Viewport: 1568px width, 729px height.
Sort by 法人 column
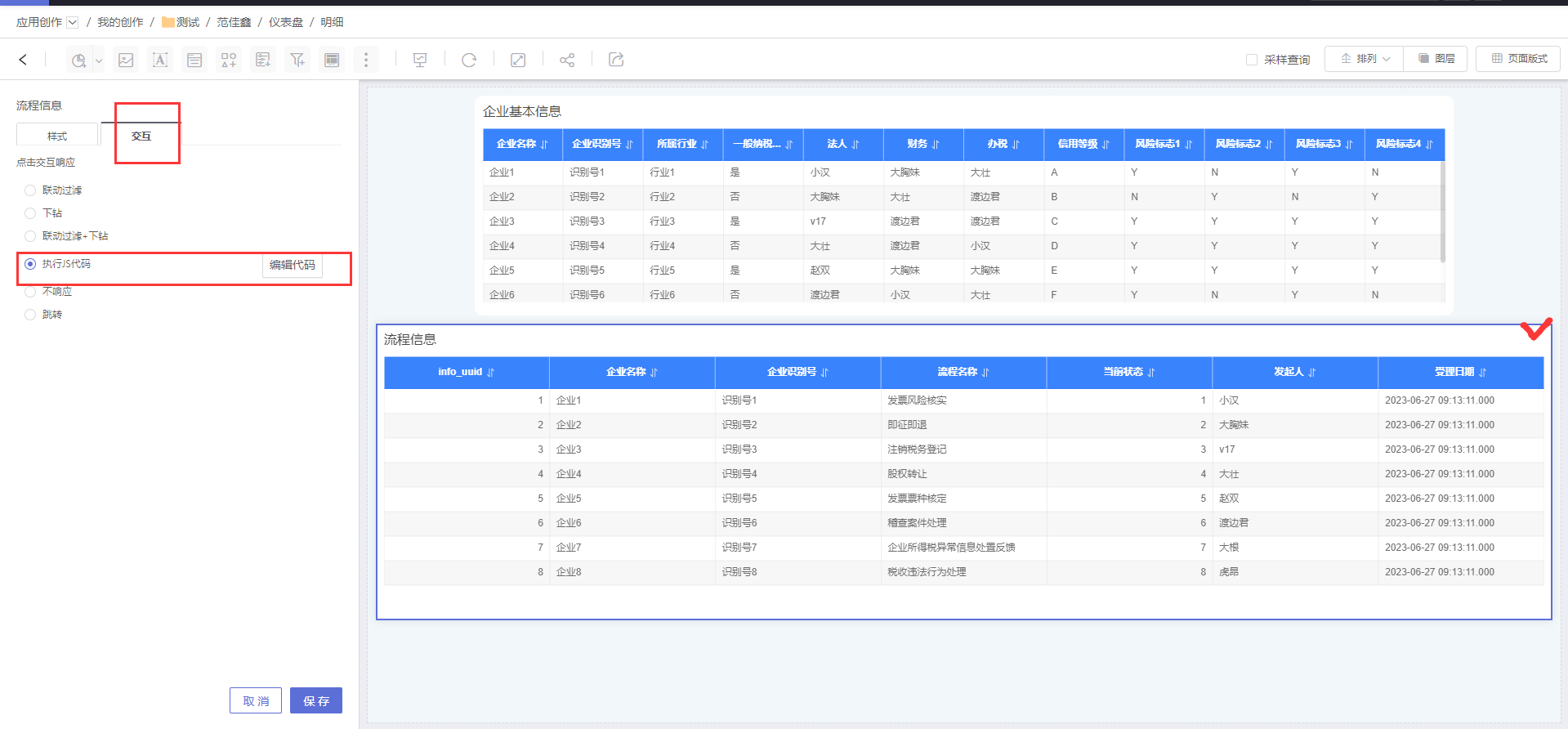click(855, 145)
